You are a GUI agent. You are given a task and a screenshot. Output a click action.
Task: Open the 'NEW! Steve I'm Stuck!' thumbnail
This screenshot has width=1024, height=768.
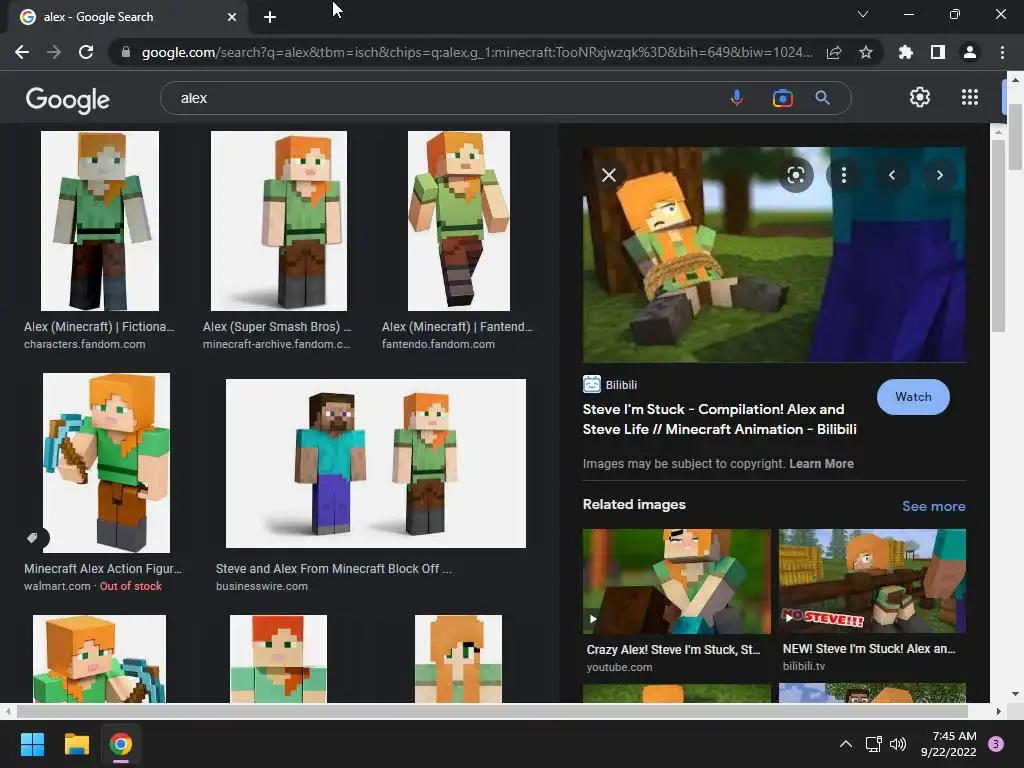[872, 581]
